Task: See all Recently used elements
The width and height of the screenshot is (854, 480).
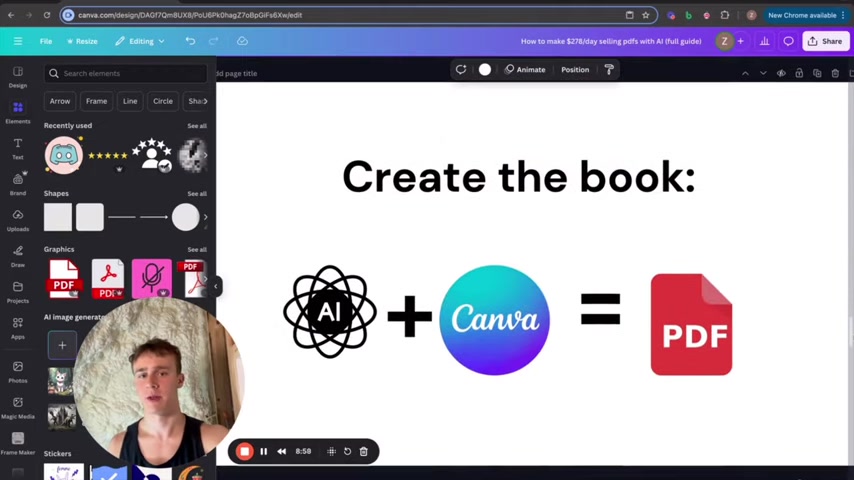Action: 197,126
